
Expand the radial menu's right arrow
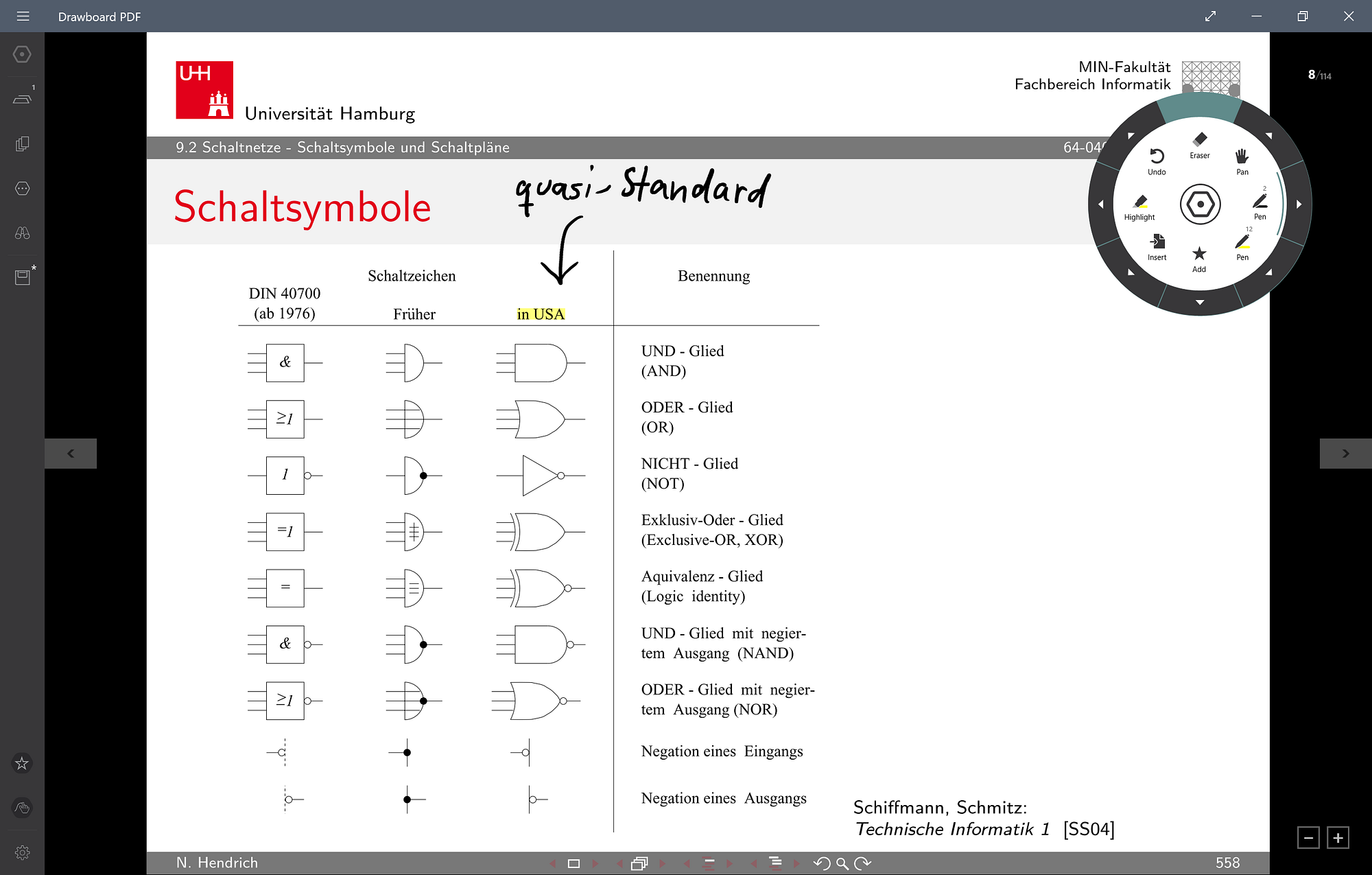tap(1299, 204)
